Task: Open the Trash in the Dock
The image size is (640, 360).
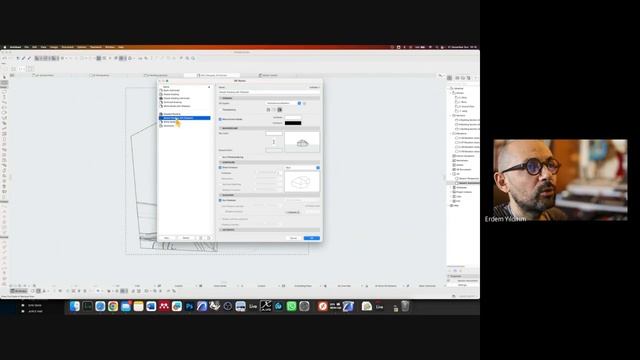Action: (x=405, y=306)
